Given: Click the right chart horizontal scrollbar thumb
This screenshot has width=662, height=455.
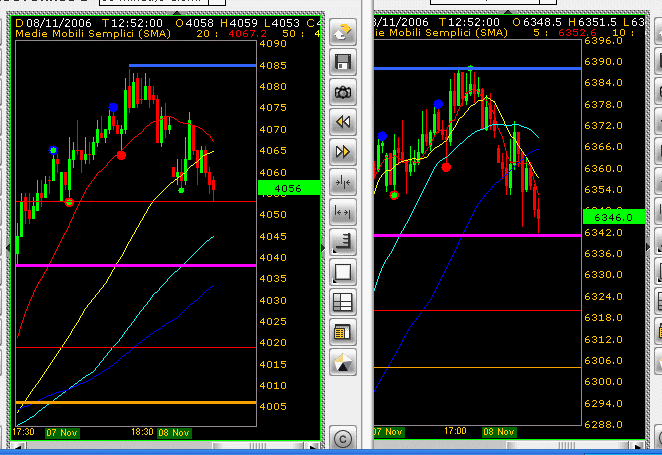Looking at the screenshot, I should pos(567,445).
